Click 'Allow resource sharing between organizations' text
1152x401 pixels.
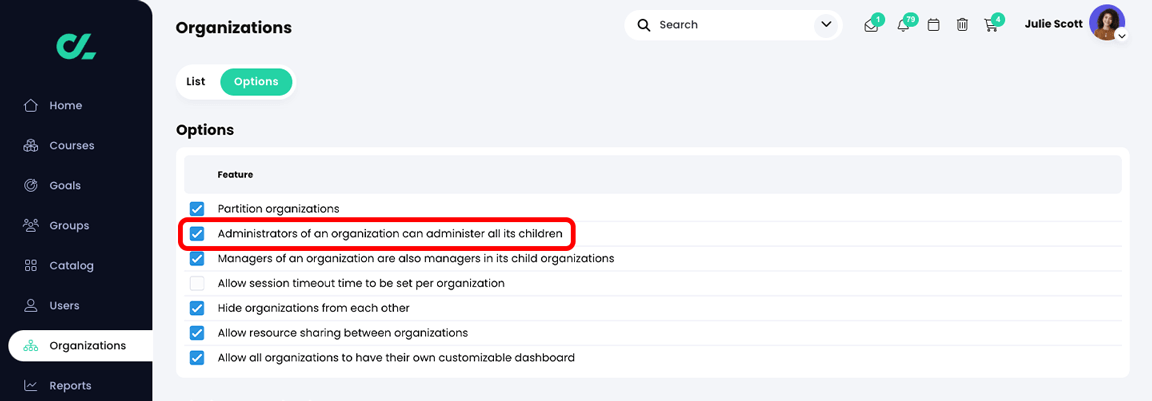343,333
